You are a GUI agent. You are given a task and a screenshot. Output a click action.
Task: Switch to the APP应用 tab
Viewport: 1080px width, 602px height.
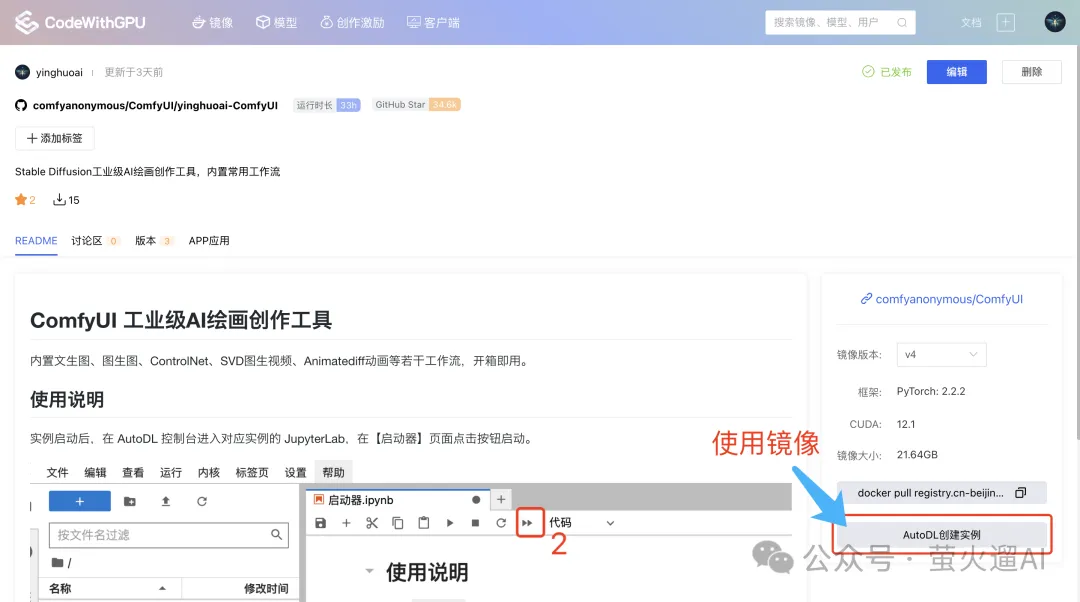pos(209,240)
